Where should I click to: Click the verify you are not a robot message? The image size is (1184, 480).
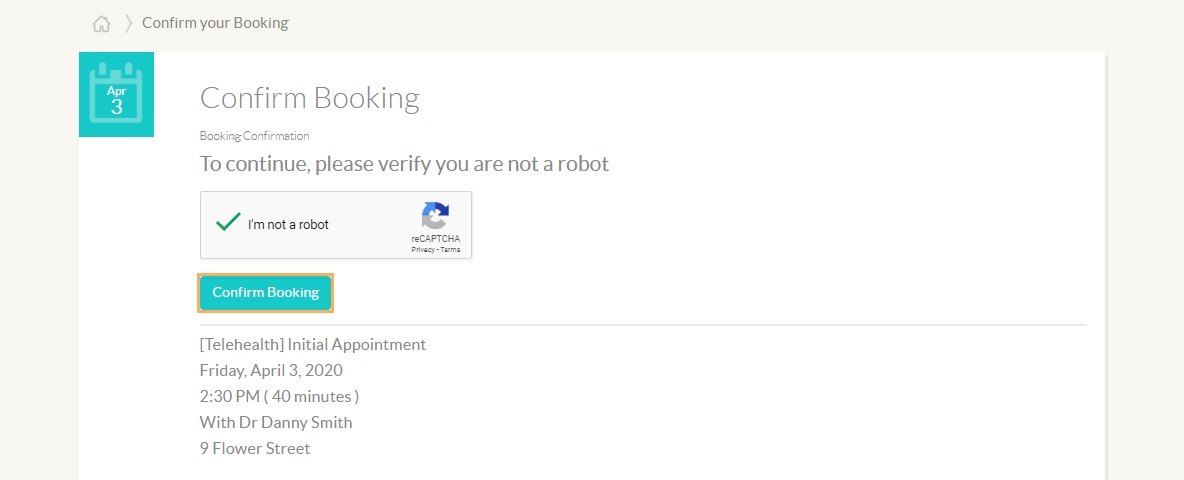(x=404, y=164)
